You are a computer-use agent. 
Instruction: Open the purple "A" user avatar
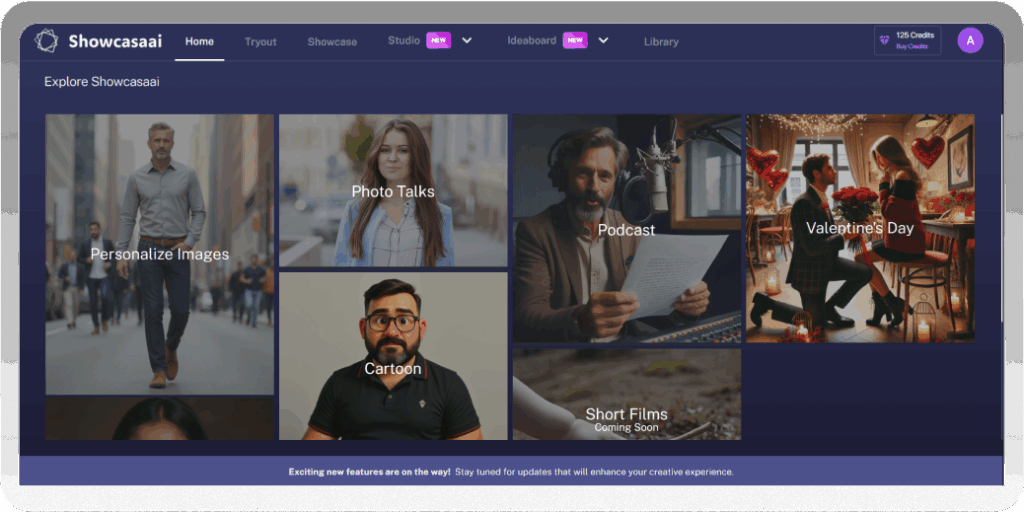tap(969, 40)
